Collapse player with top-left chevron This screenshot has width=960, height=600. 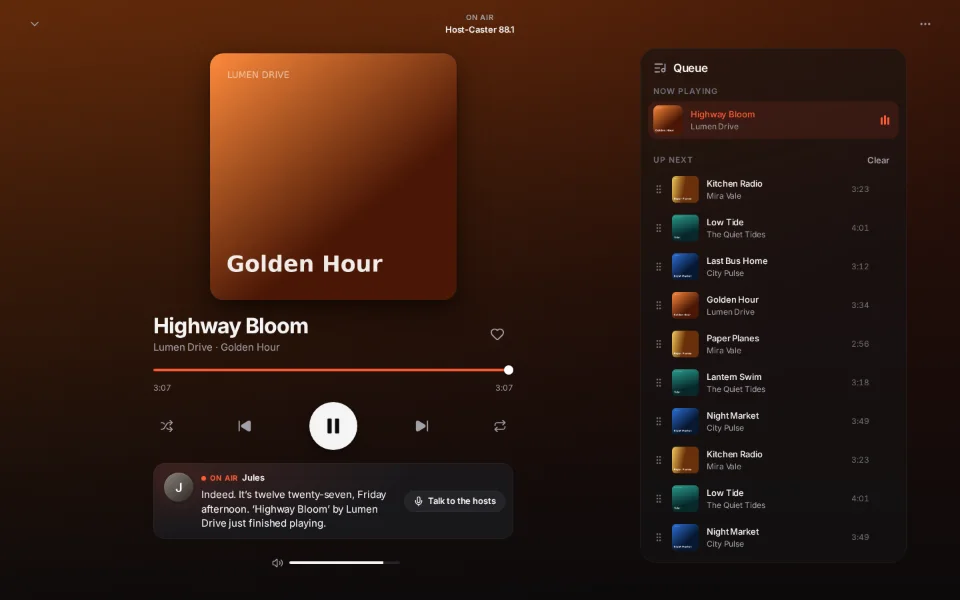click(x=35, y=24)
